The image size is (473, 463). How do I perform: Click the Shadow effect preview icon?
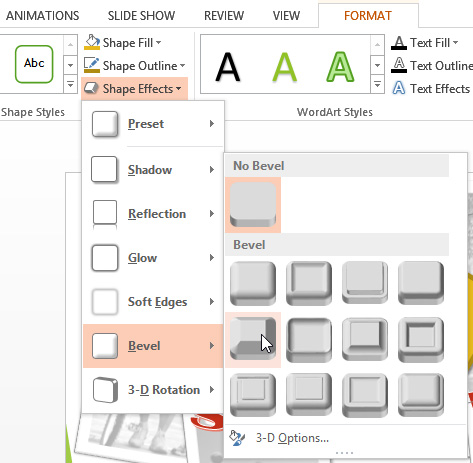(x=104, y=170)
